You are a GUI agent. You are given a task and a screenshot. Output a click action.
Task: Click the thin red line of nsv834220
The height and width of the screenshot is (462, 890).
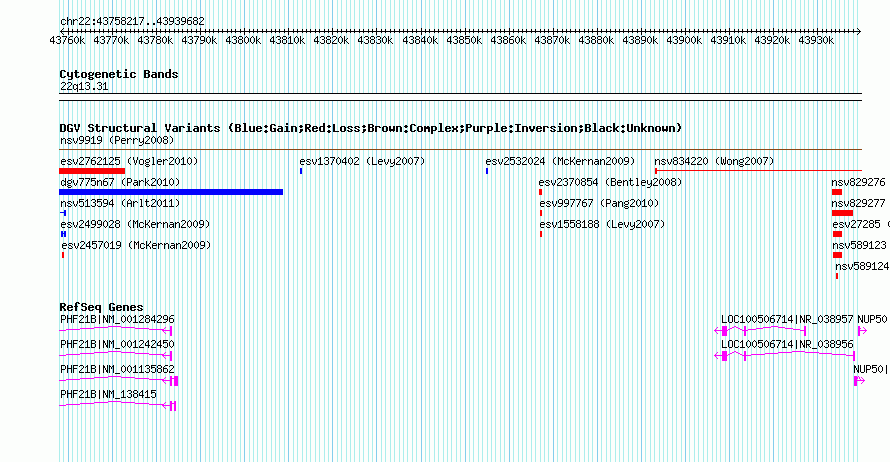point(758,170)
